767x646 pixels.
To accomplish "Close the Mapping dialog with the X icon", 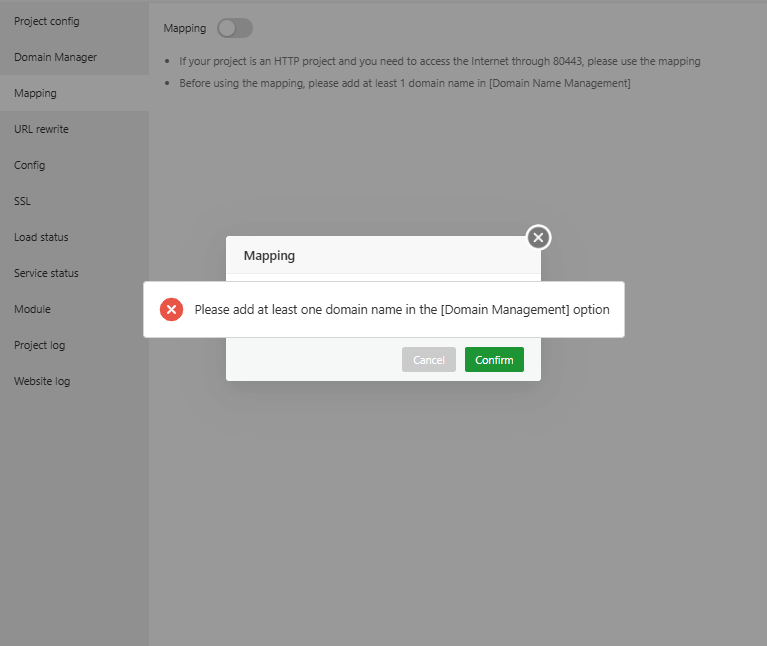I will click(x=538, y=238).
